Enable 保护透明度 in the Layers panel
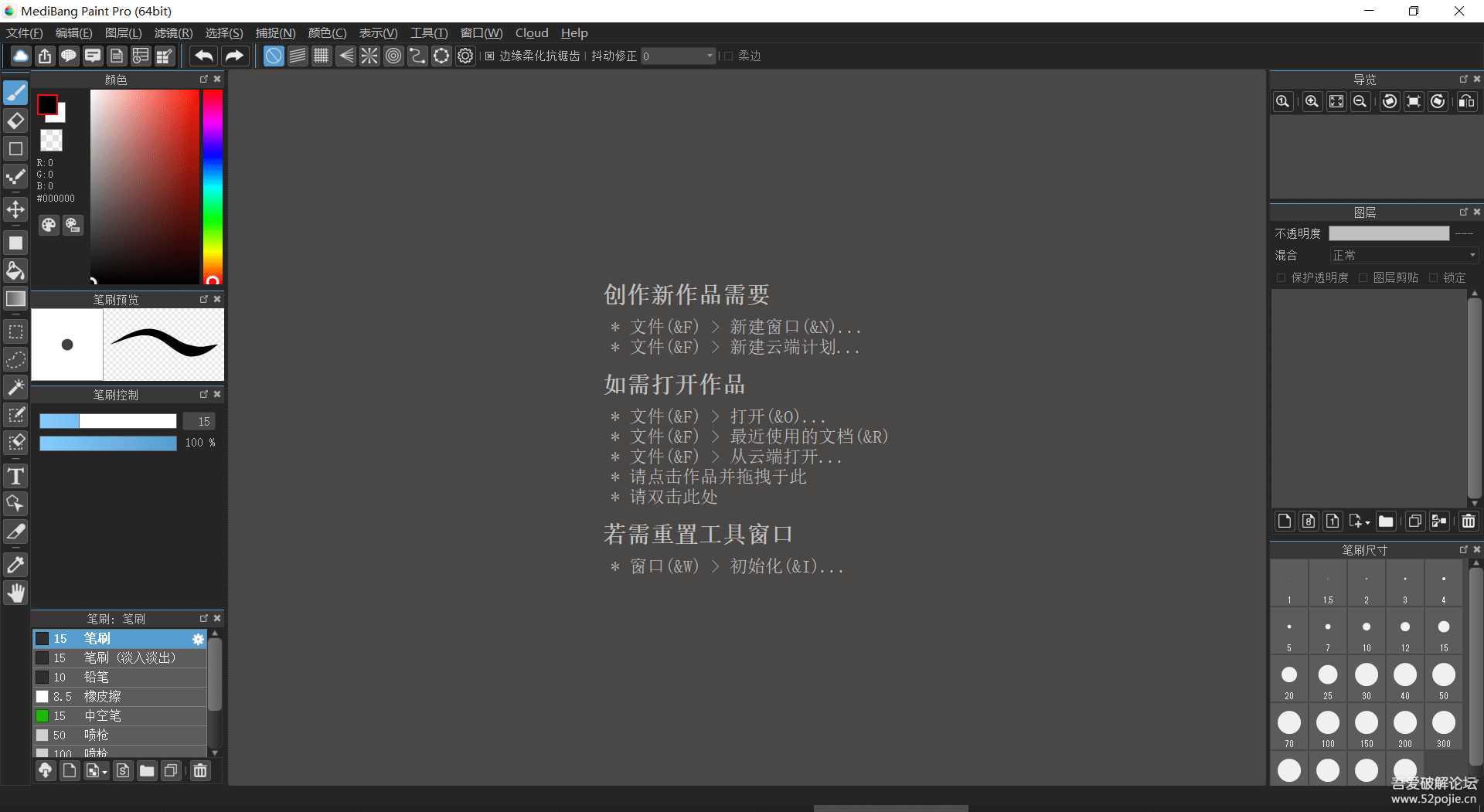This screenshot has height=812, width=1484. [x=1281, y=277]
